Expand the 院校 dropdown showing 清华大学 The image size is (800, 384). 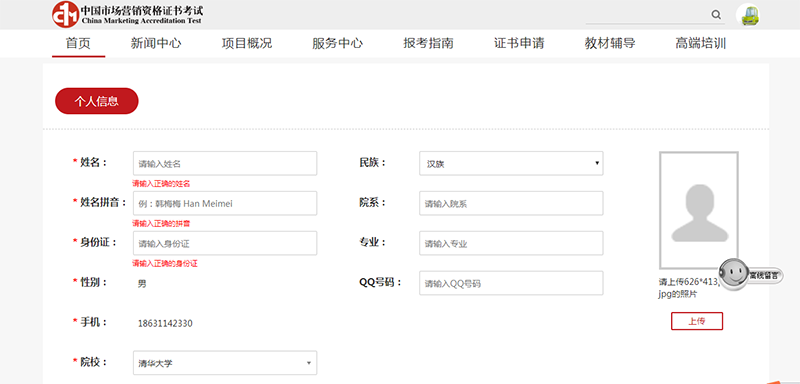pos(225,363)
